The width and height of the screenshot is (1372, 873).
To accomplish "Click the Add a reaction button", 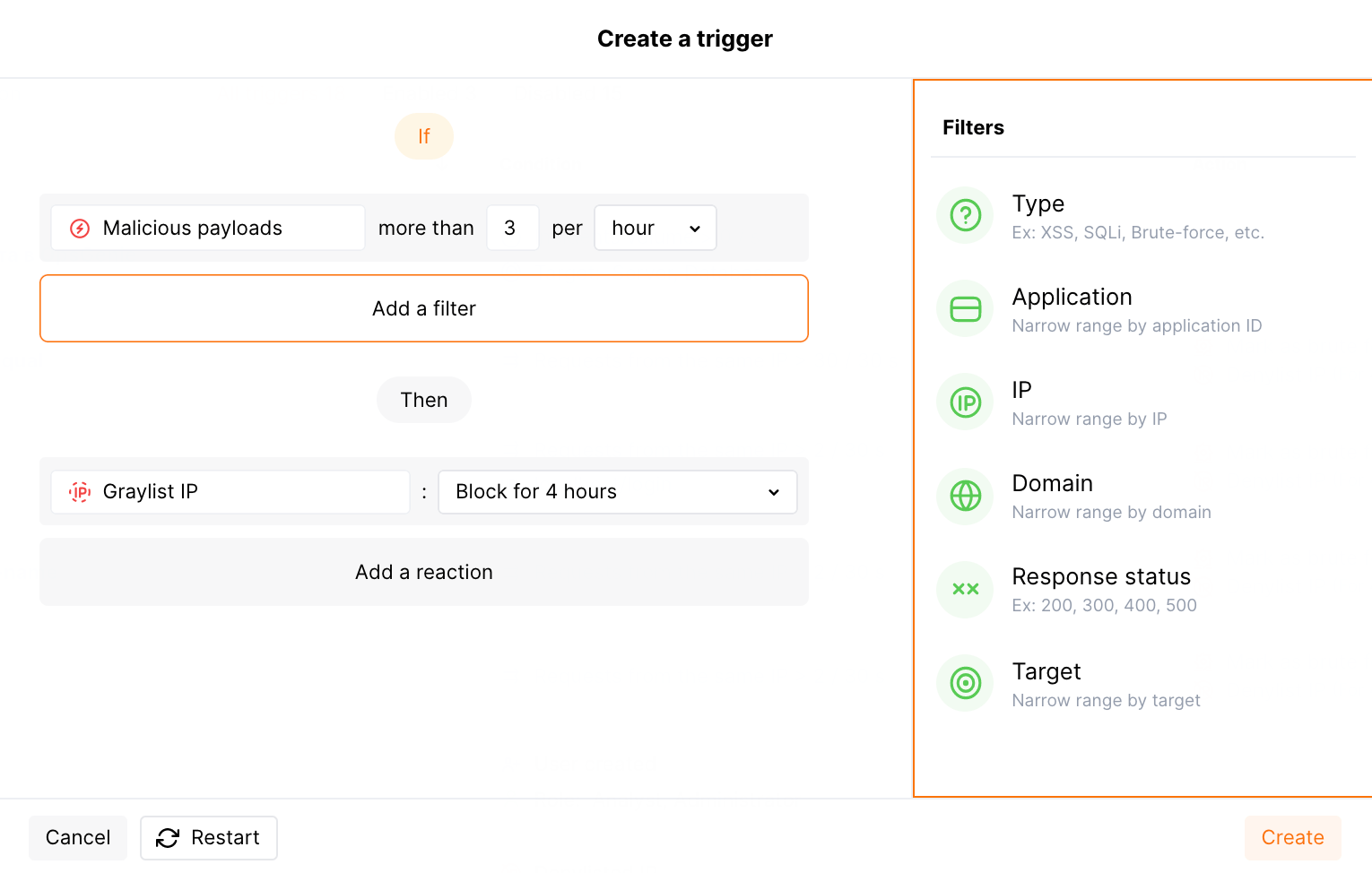I will point(424,572).
